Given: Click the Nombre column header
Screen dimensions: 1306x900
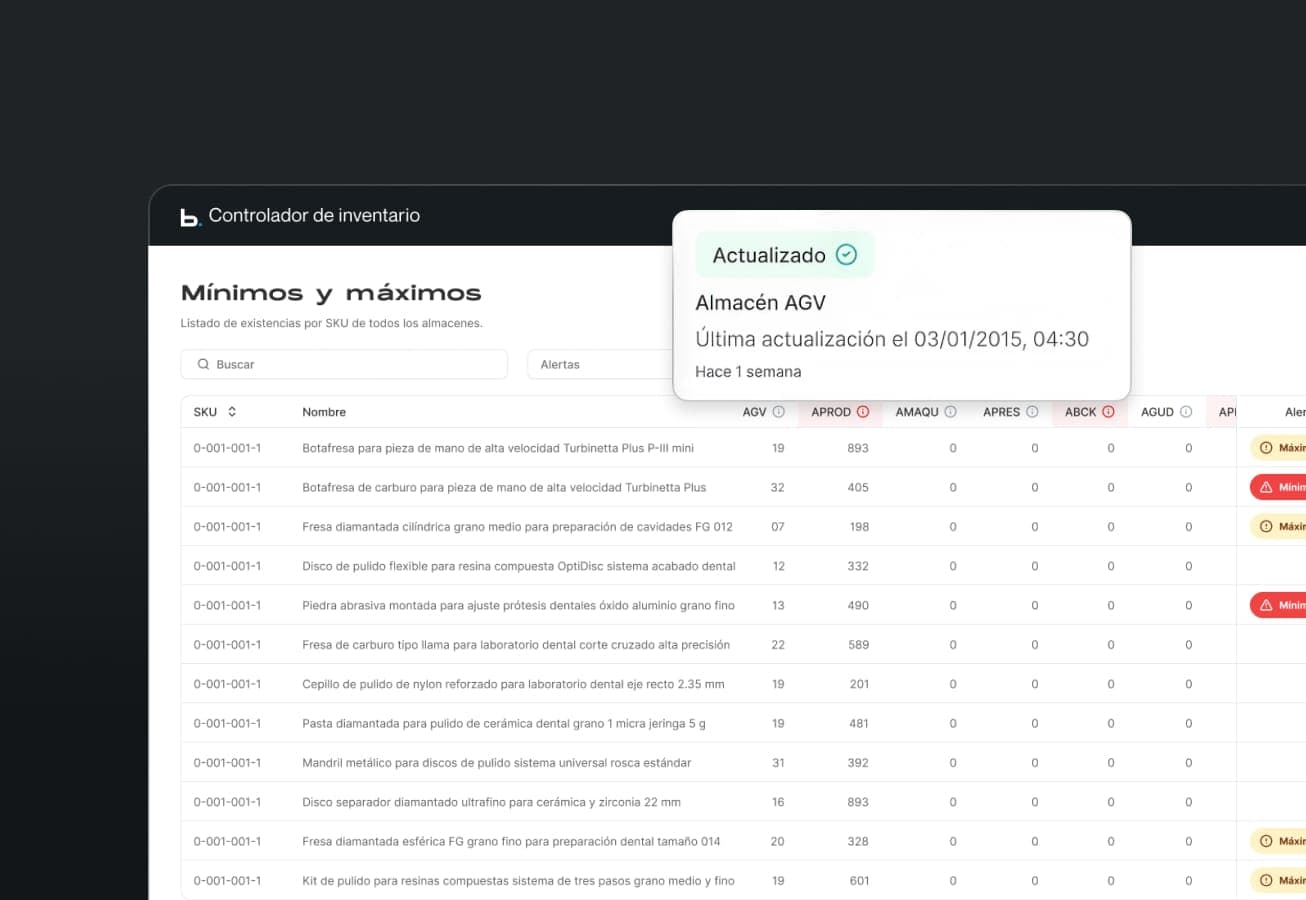Looking at the screenshot, I should coord(324,412).
